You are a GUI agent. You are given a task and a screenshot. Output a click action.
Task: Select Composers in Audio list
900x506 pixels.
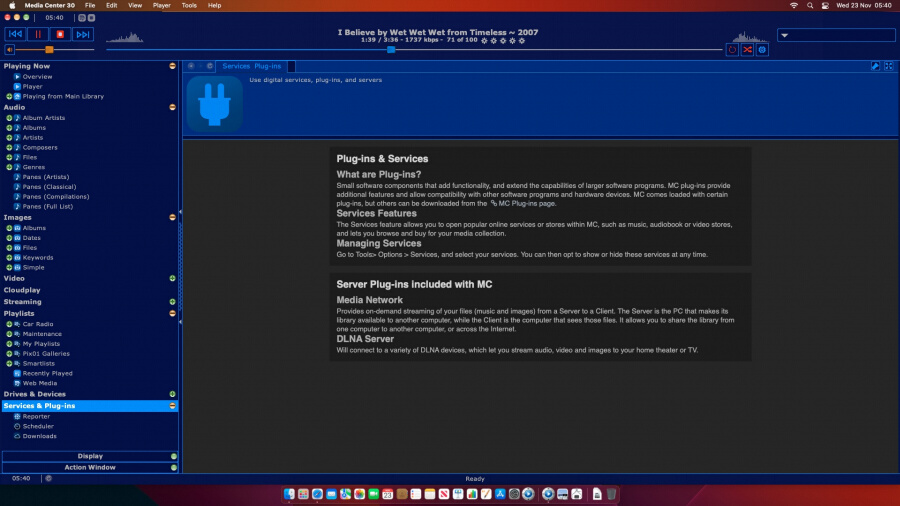[40, 147]
